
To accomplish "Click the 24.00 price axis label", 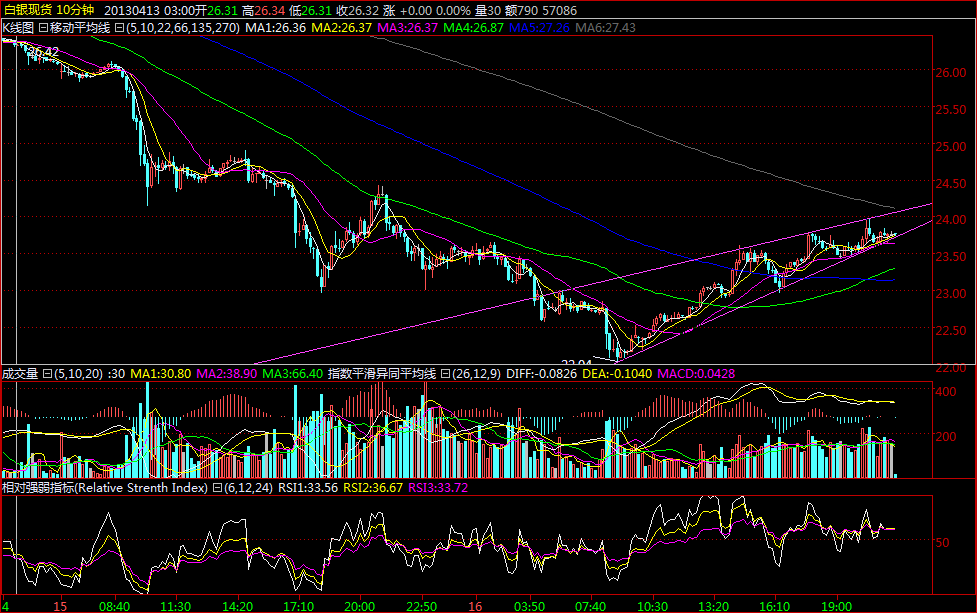I will coord(951,220).
